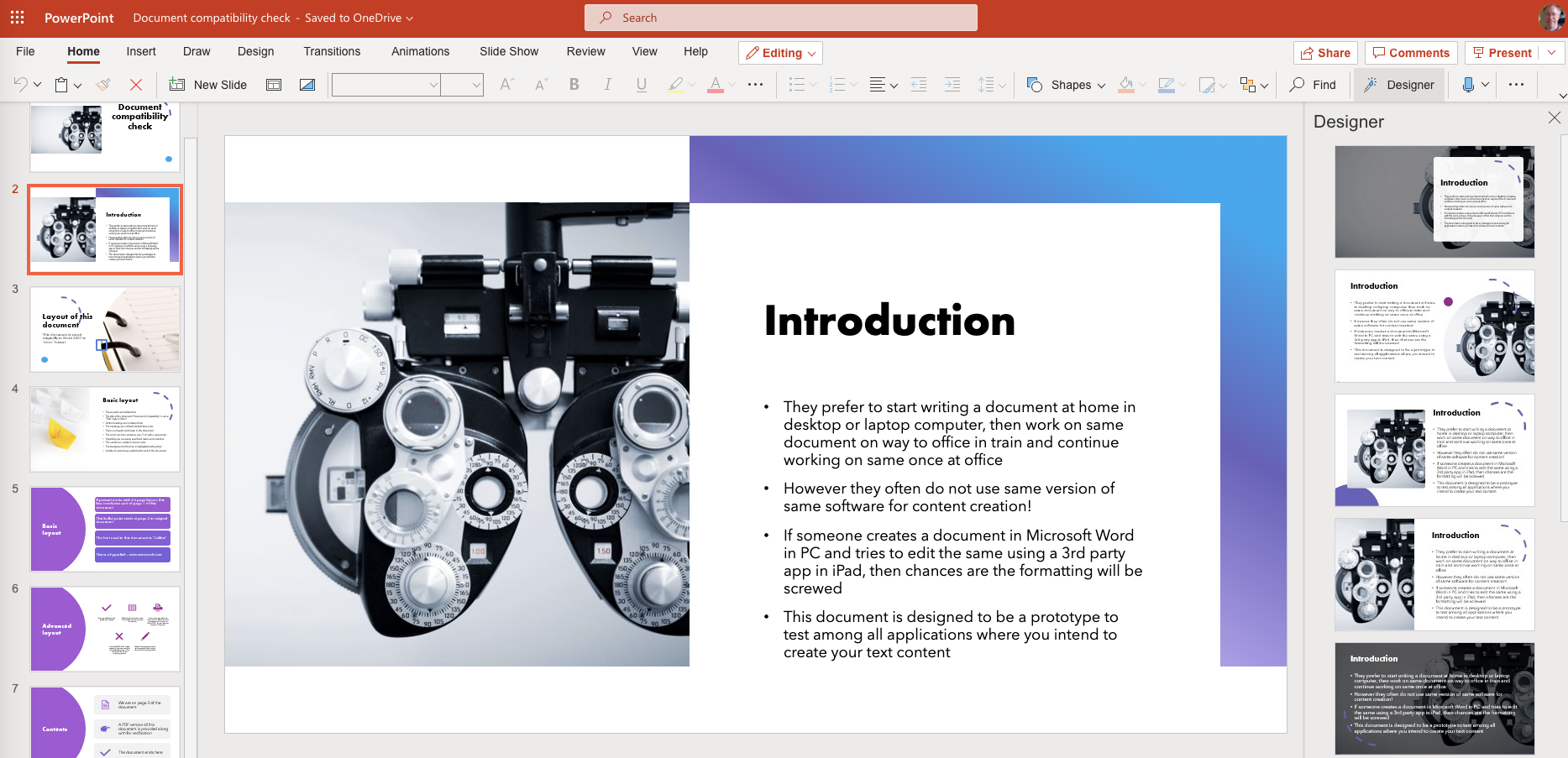
Task: Click the Undo arrow icon
Action: pos(20,84)
